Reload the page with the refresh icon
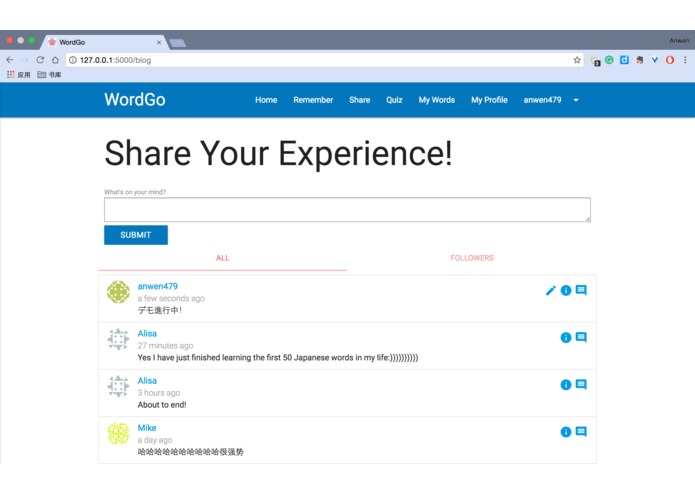Viewport: 695px width, 494px height. (x=40, y=60)
